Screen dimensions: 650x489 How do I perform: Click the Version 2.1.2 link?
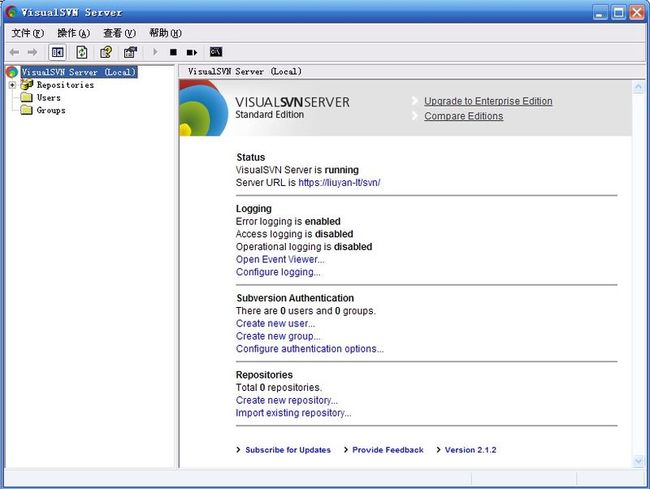[x=470, y=450]
